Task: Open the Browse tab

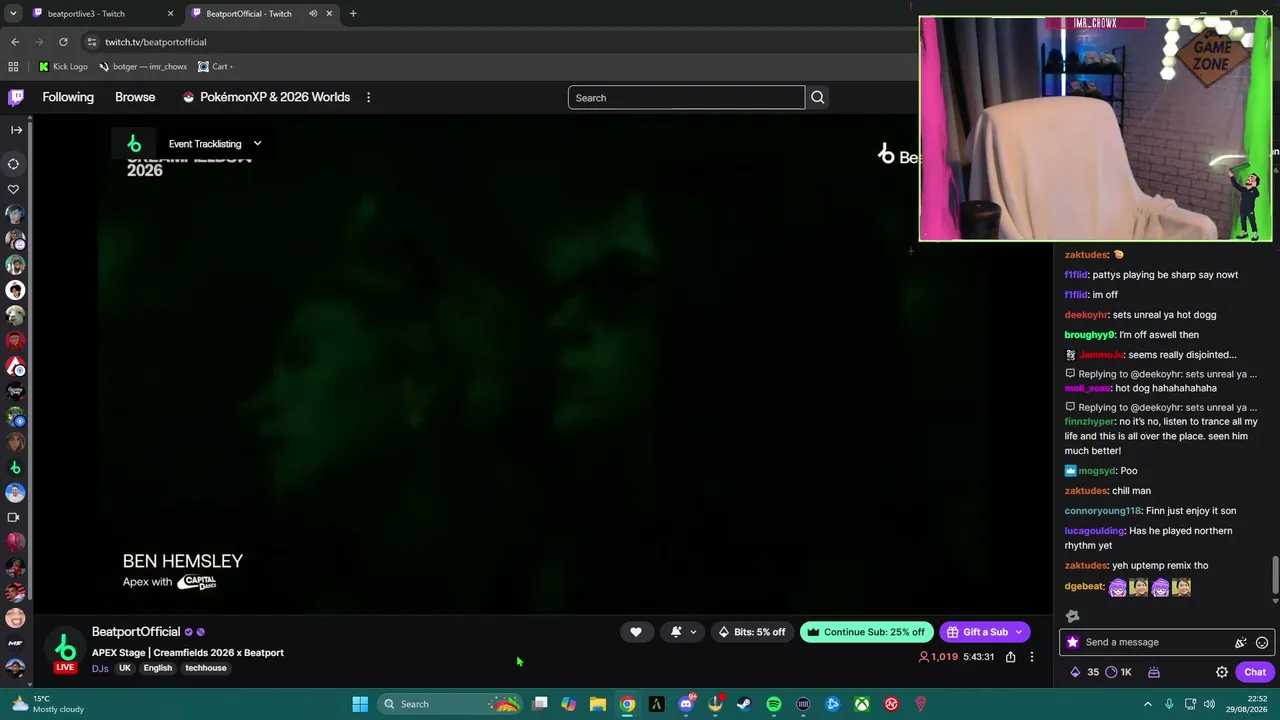Action: [x=135, y=97]
